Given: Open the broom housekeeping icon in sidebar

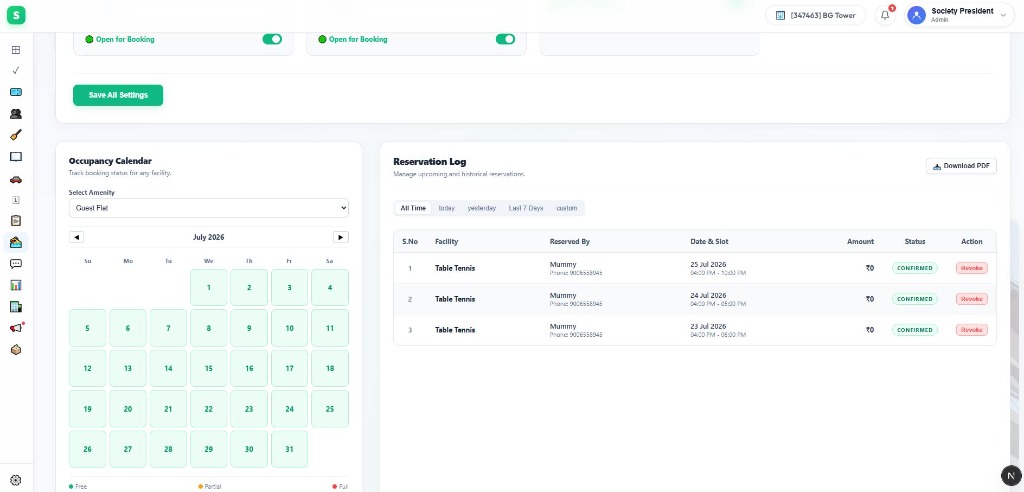Looking at the screenshot, I should 16,135.
